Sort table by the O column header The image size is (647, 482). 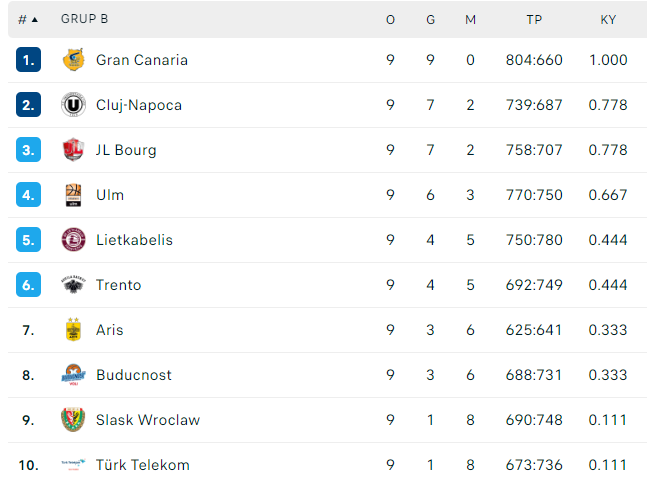tap(390, 19)
